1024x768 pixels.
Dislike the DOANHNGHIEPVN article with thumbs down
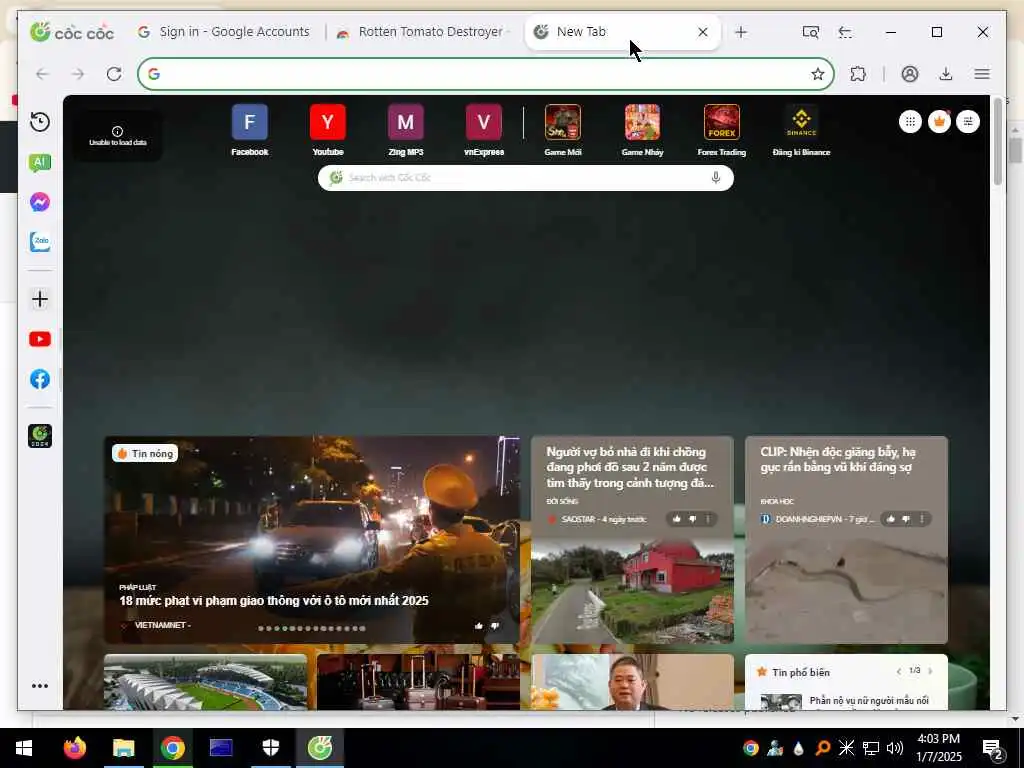point(906,519)
